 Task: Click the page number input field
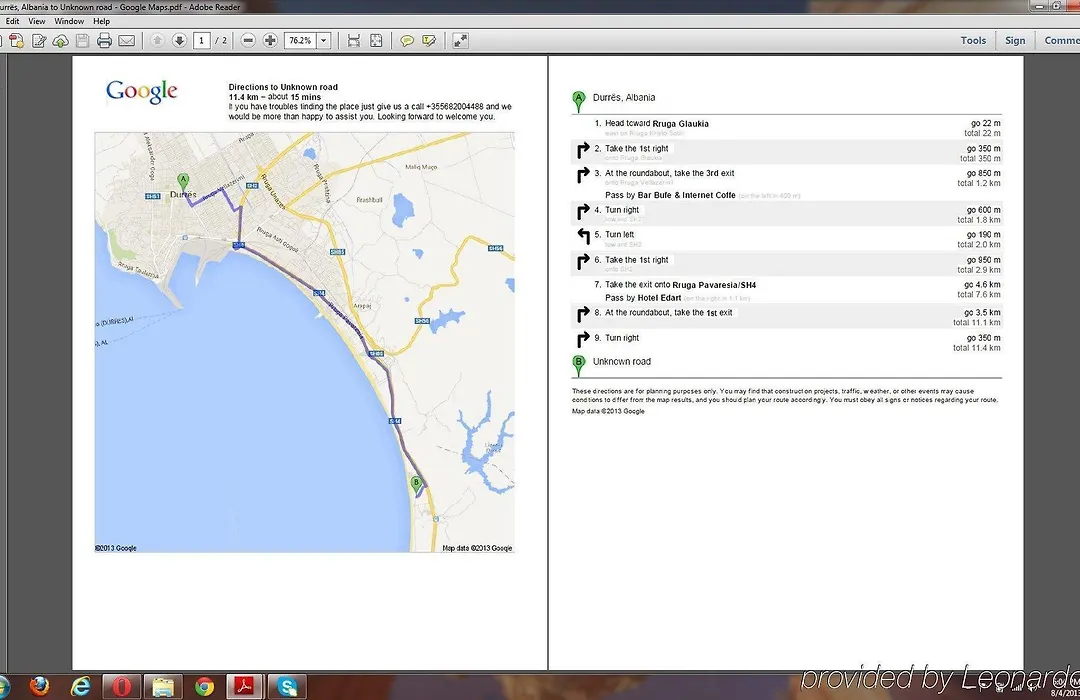[x=202, y=41]
